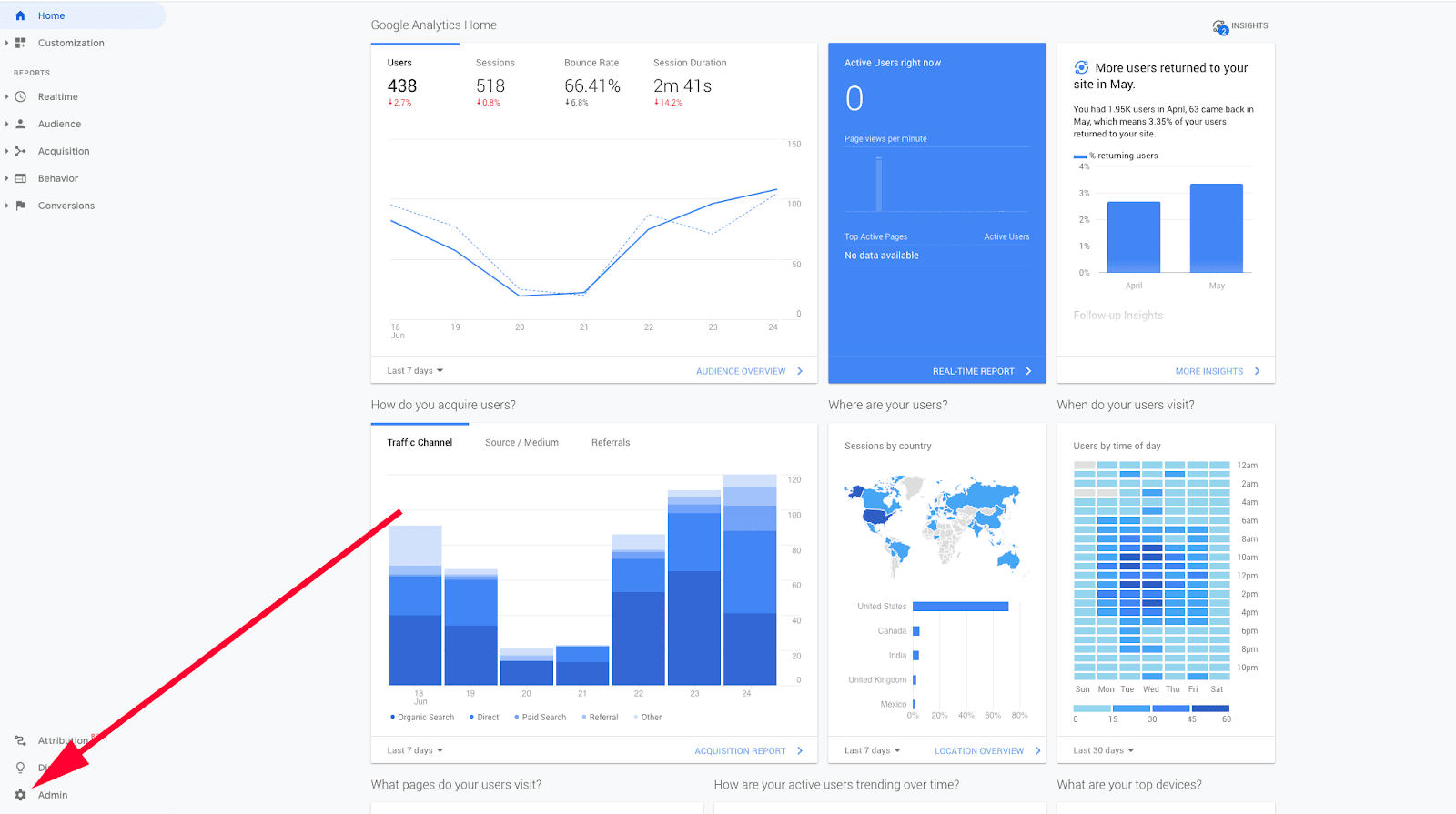Open Last 7 days dropdown under sessions map
1456x814 pixels.
click(872, 750)
